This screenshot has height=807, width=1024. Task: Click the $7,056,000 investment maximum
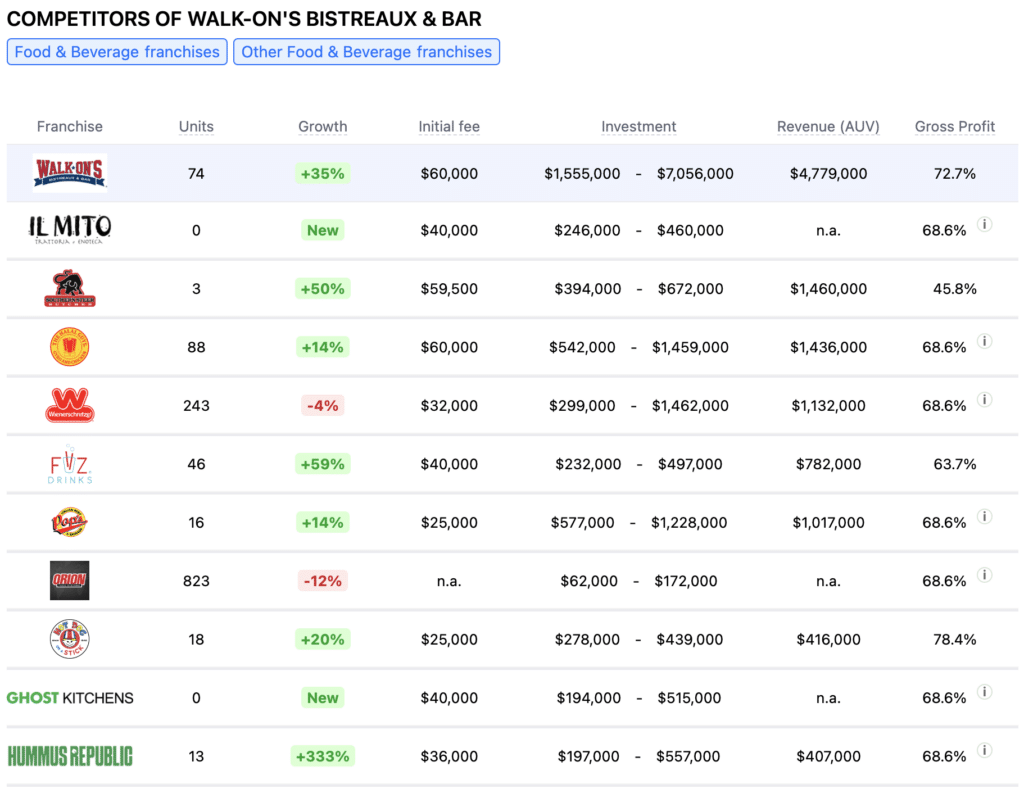coord(695,174)
